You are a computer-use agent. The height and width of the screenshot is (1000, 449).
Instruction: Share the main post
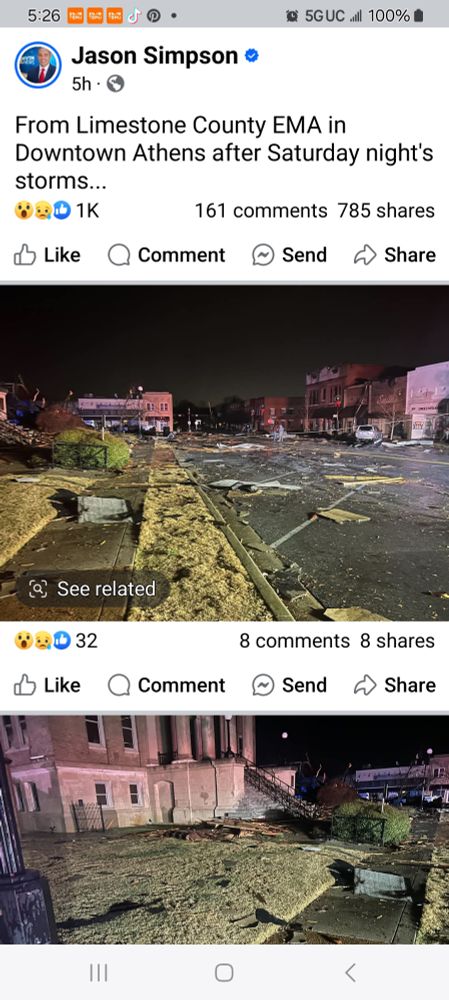395,255
